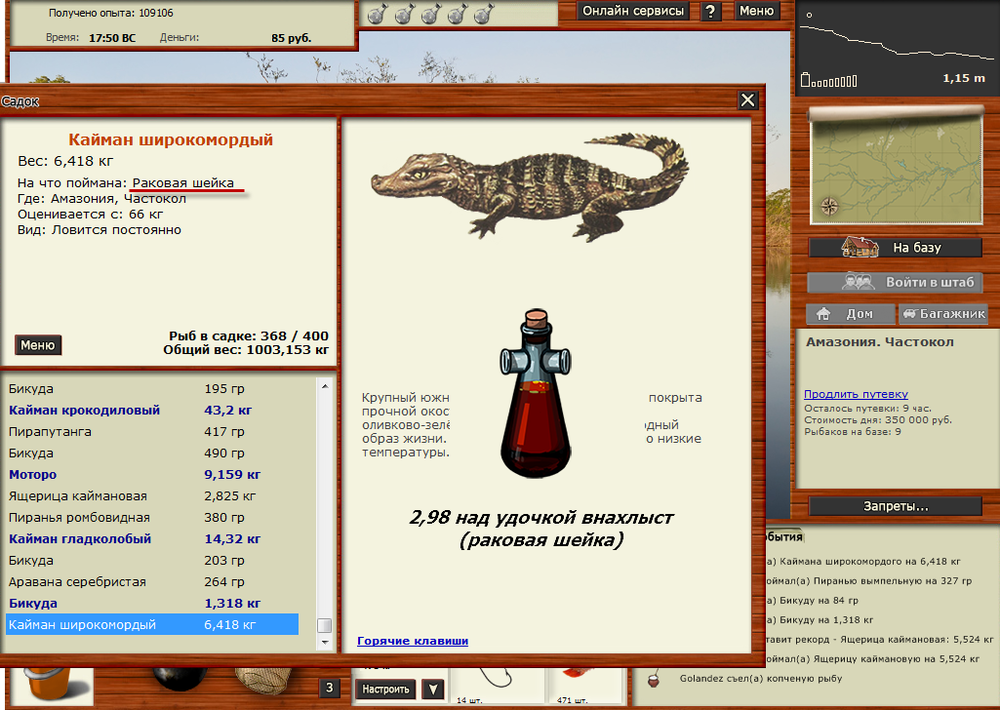Go home with the Дом button
1000x710 pixels.
[850, 314]
